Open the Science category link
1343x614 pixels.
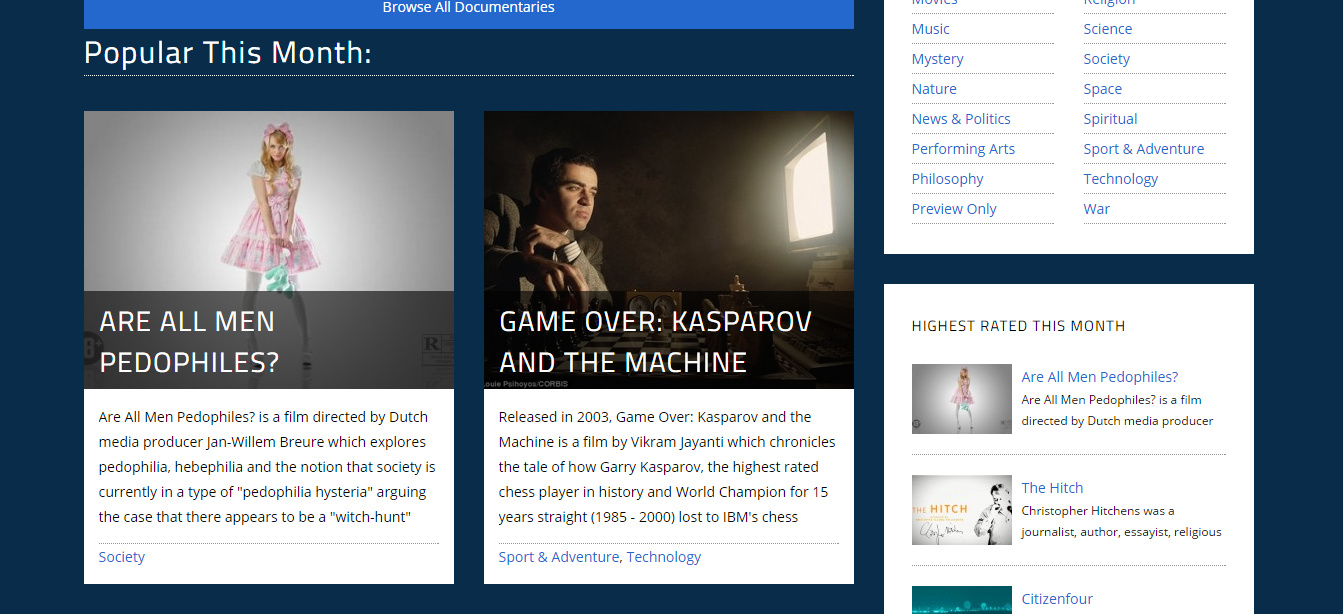point(1108,29)
